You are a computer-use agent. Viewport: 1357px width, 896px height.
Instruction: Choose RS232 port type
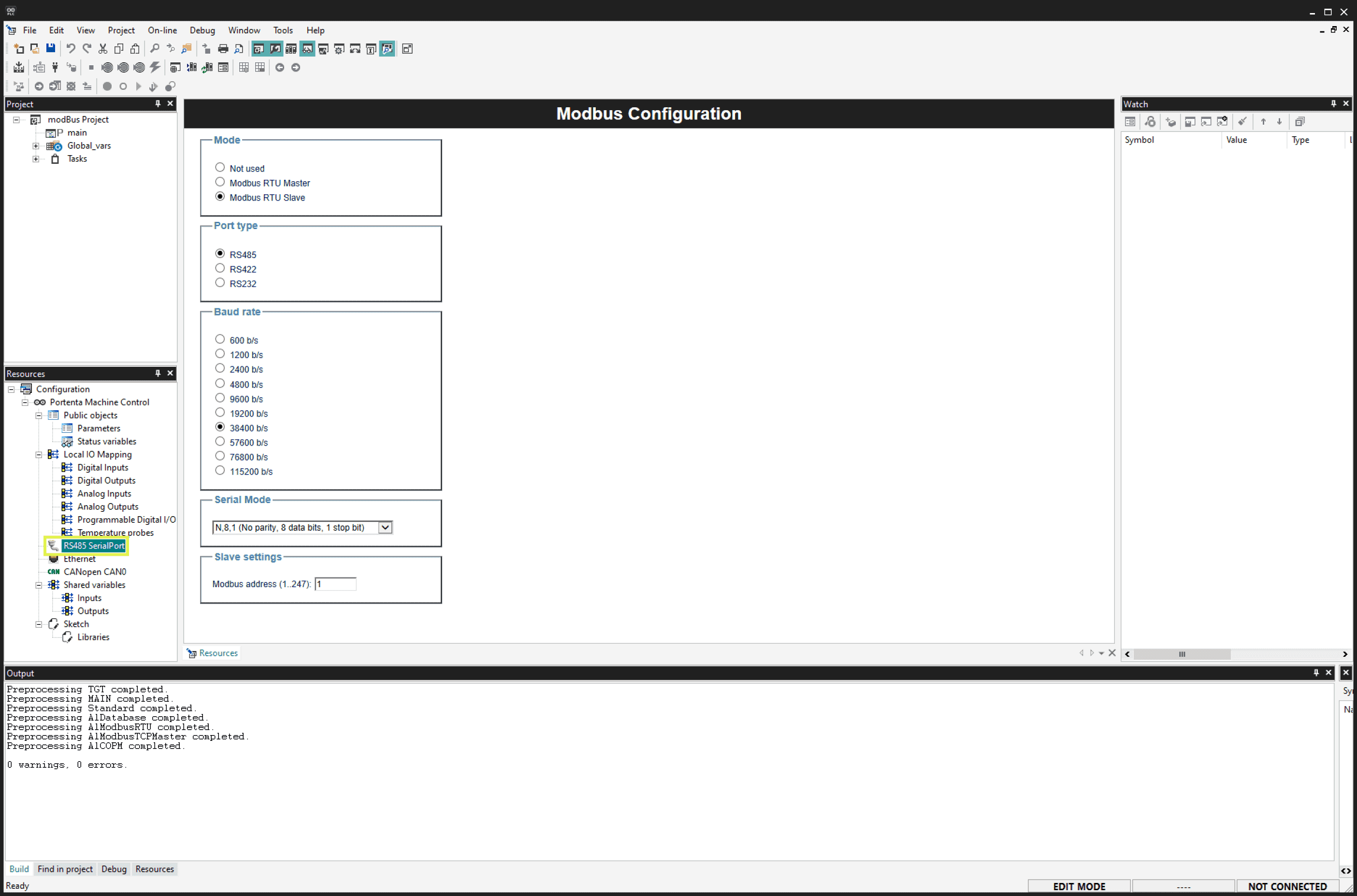220,283
